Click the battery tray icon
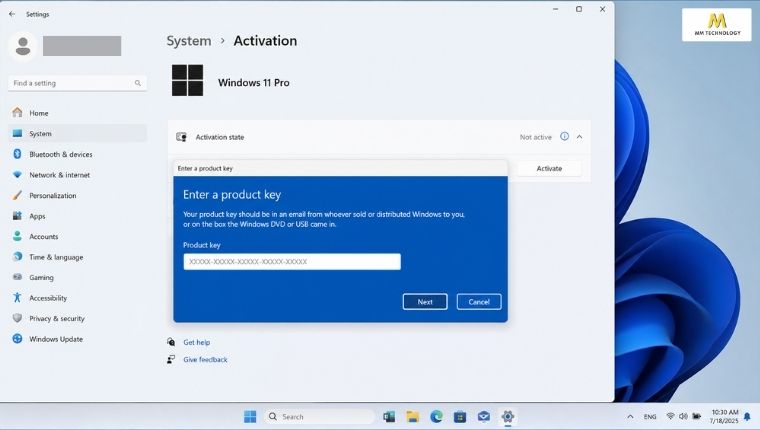 coord(697,416)
